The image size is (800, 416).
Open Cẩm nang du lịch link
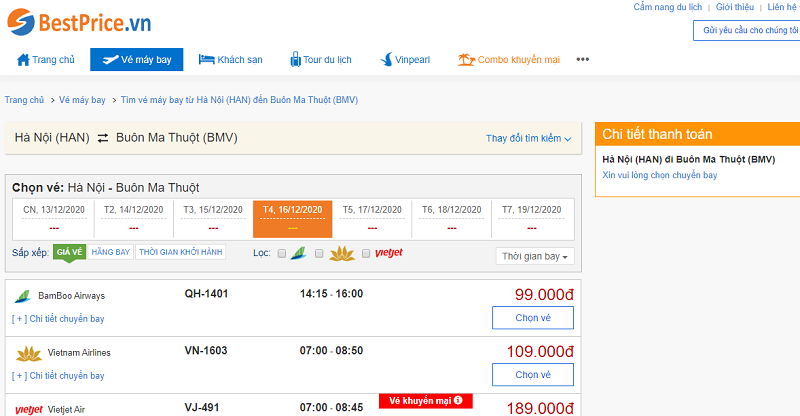coord(667,7)
